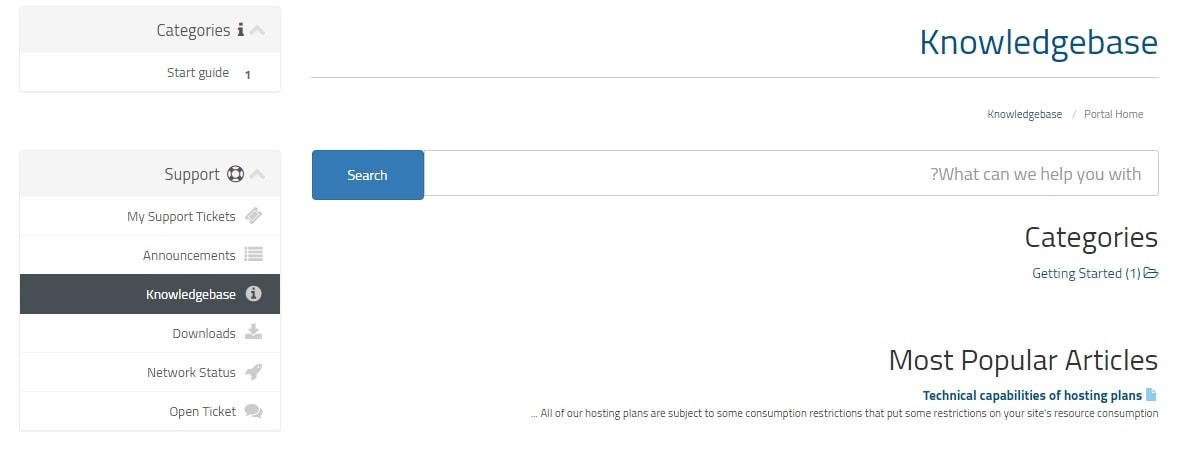Click the document icon beside the hosting plans article
1199x476 pixels.
1151,395
